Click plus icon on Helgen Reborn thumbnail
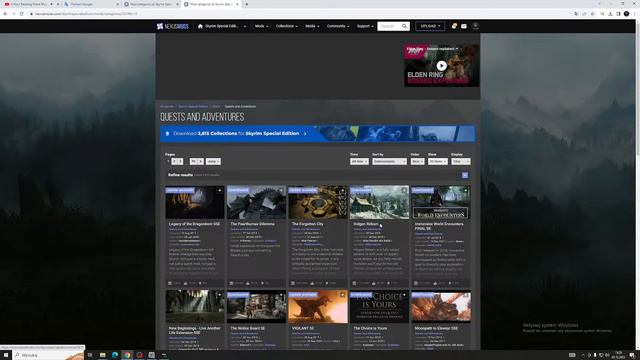 pos(404,190)
